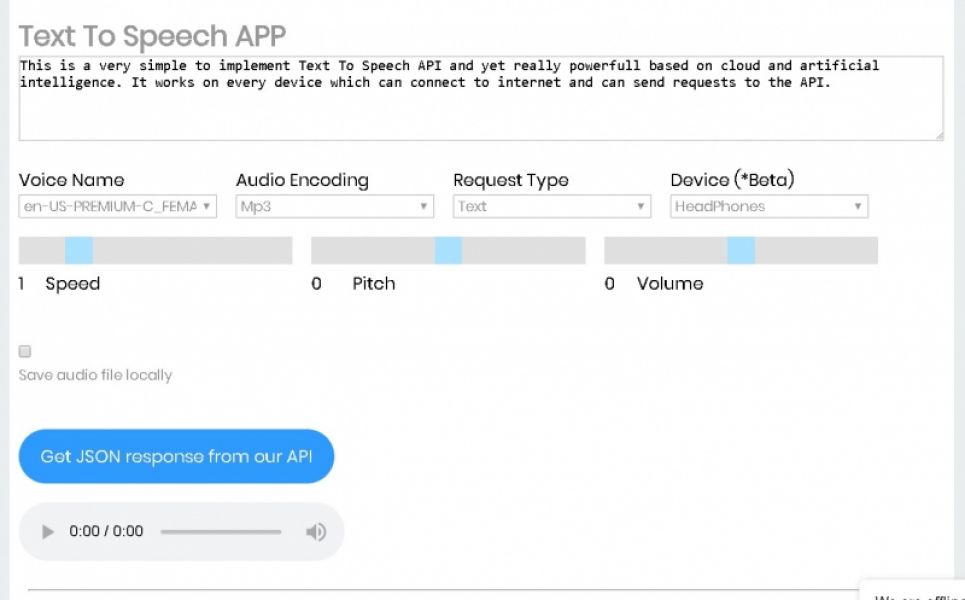
Task: Open the Voice Name dropdown
Action: [118, 207]
